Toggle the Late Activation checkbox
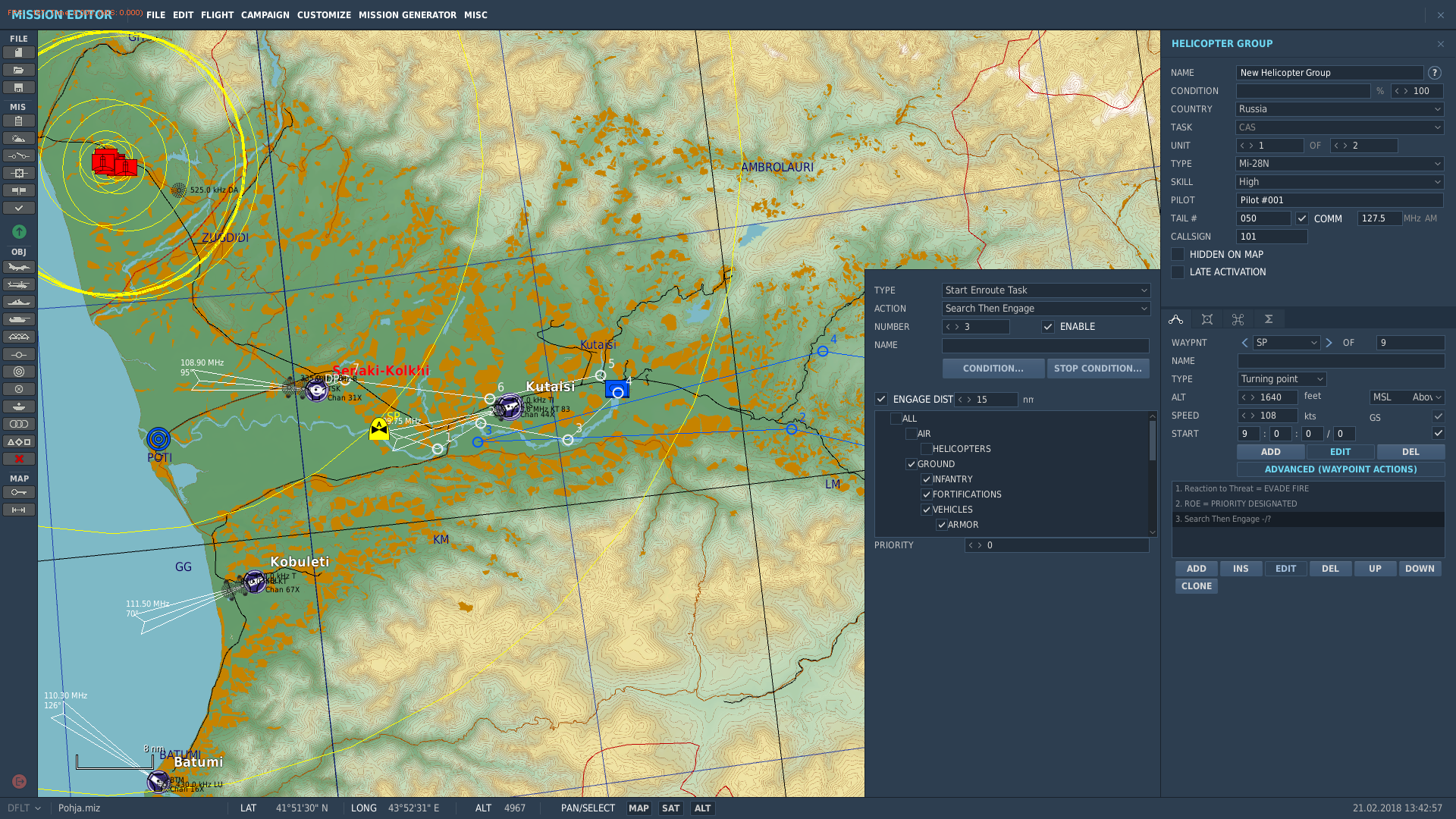Viewport: 1456px width, 819px height. tap(1178, 272)
